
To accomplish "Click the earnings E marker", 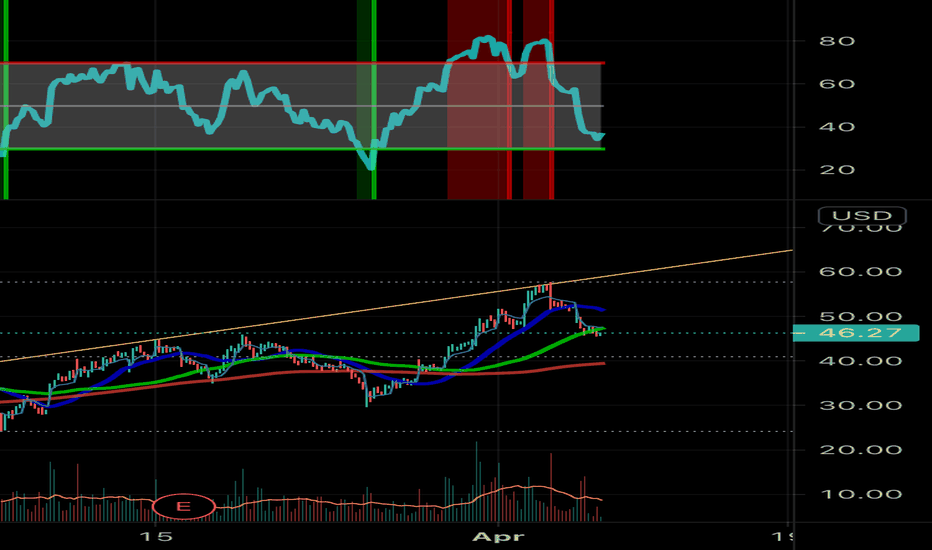I will tap(183, 507).
